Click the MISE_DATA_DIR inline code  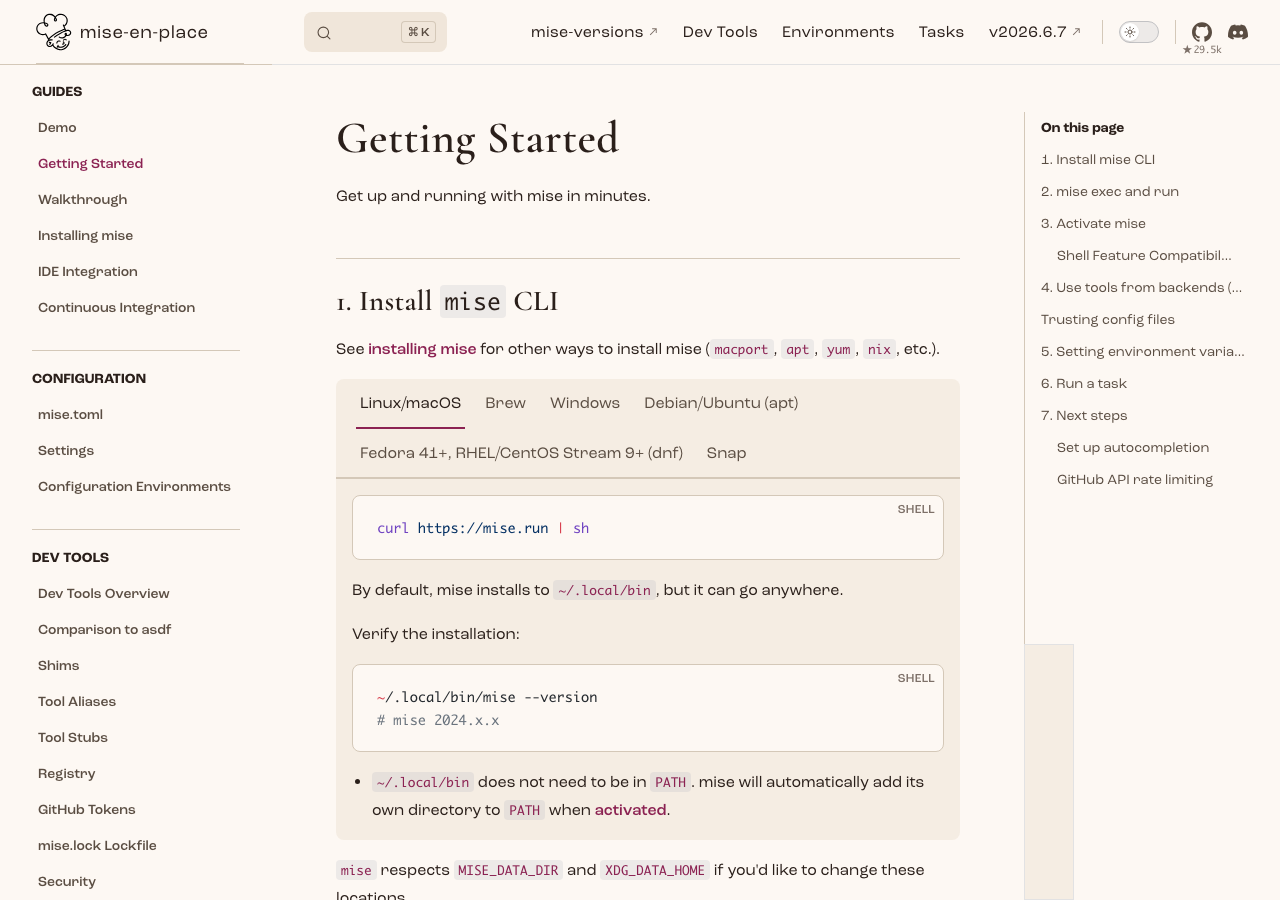point(508,870)
